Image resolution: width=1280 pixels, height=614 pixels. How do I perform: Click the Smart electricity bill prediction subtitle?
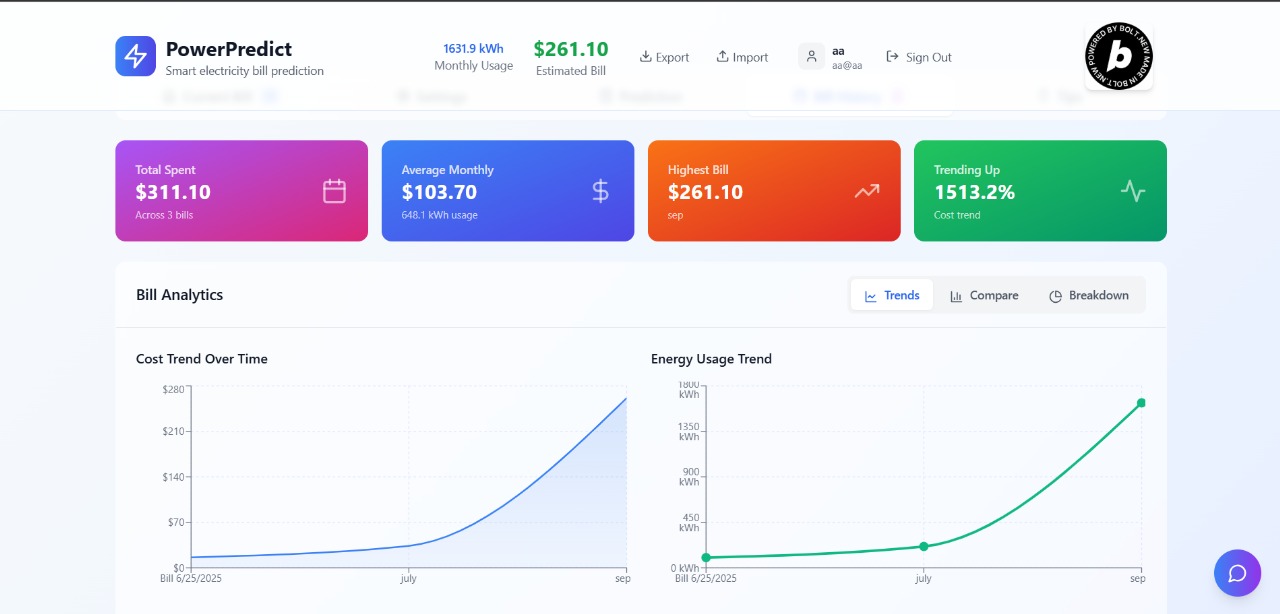click(245, 71)
